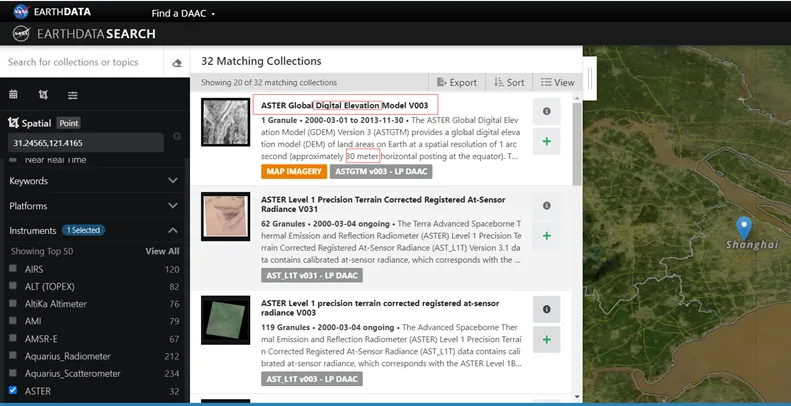Click the search for collections or topics field
791x406 pixels.
82,62
